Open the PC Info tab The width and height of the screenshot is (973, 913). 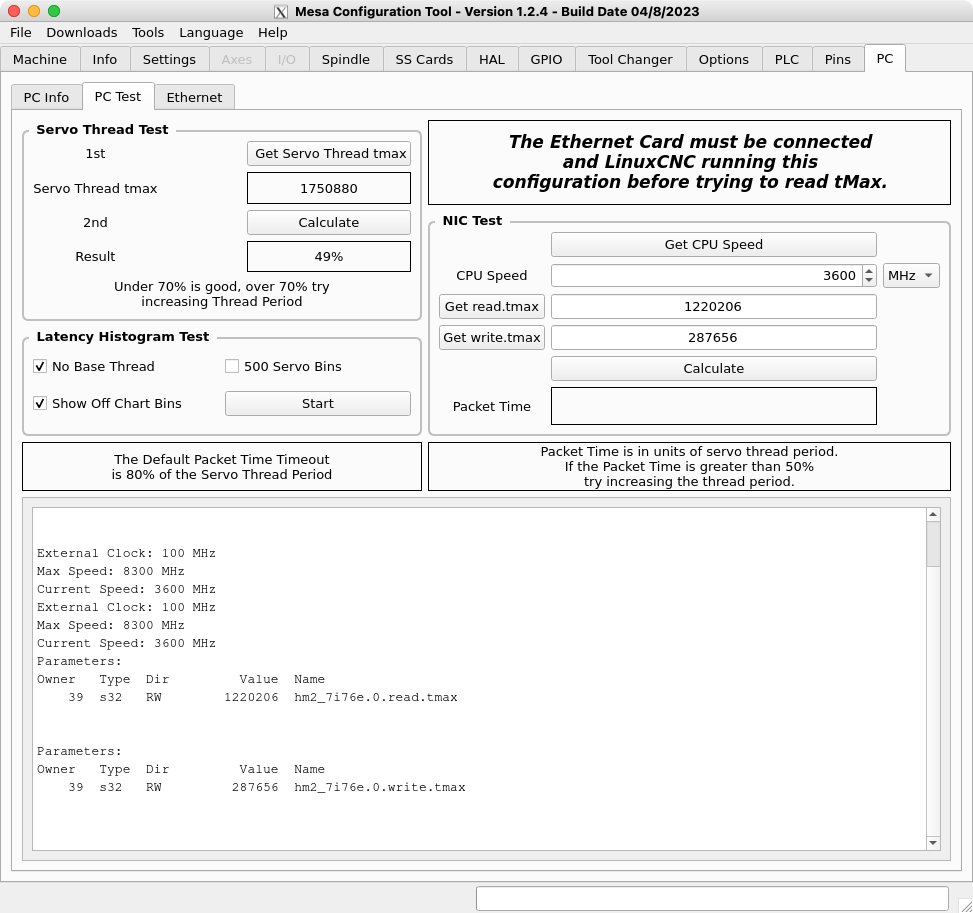46,97
